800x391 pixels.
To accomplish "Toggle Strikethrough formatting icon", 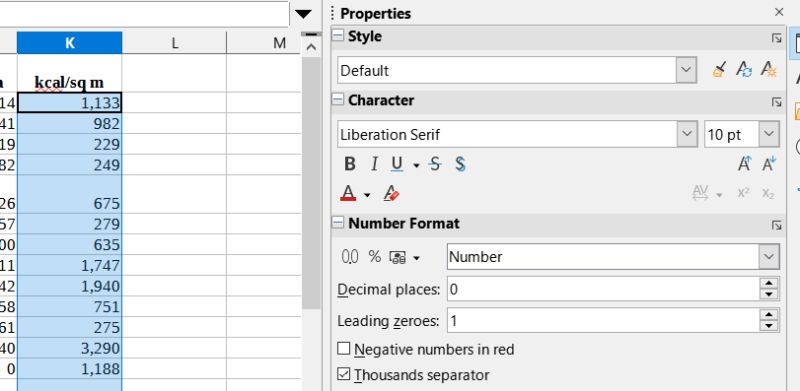I will [435, 164].
